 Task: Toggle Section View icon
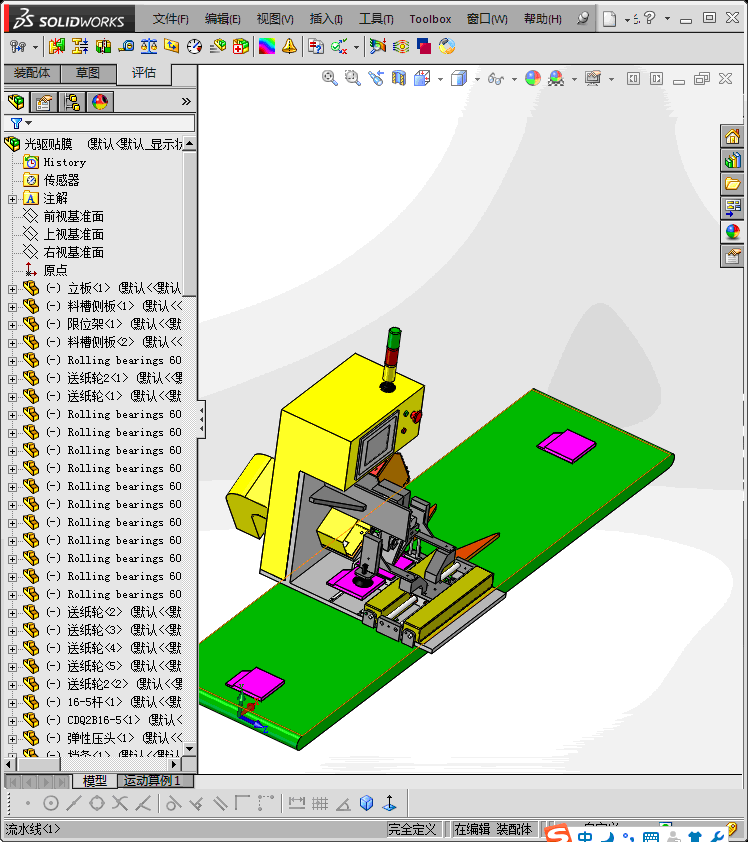(x=399, y=78)
